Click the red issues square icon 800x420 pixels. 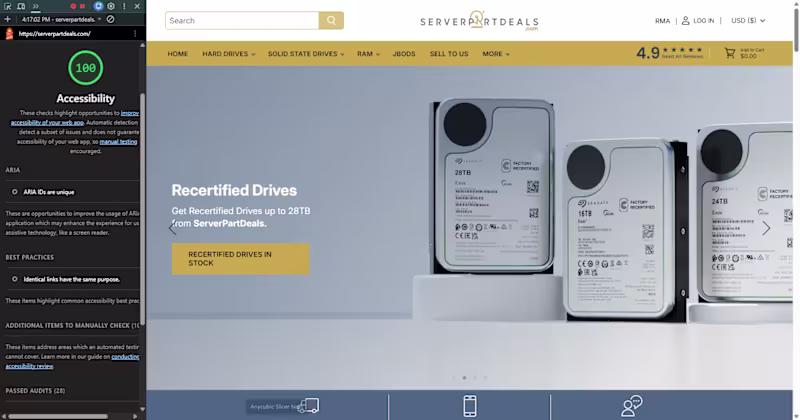tap(82, 6)
